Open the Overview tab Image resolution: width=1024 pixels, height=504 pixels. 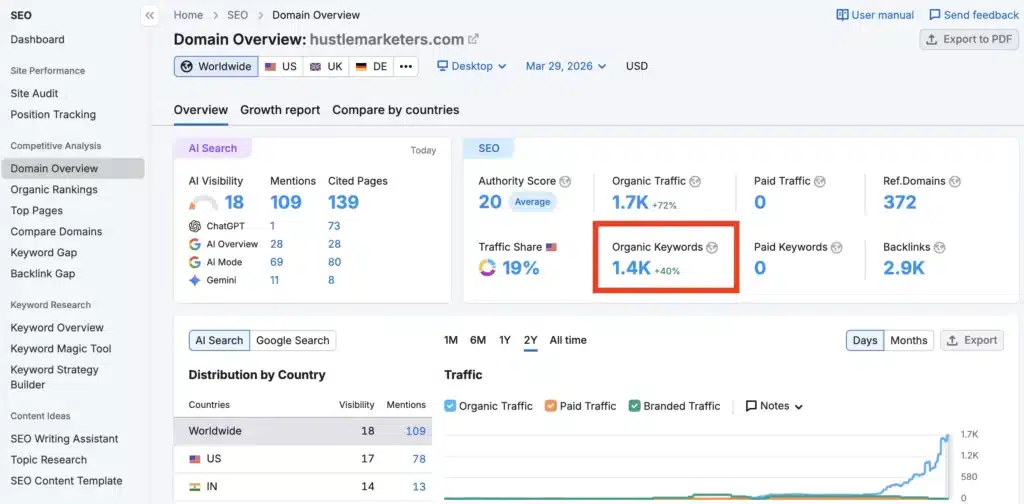(200, 110)
